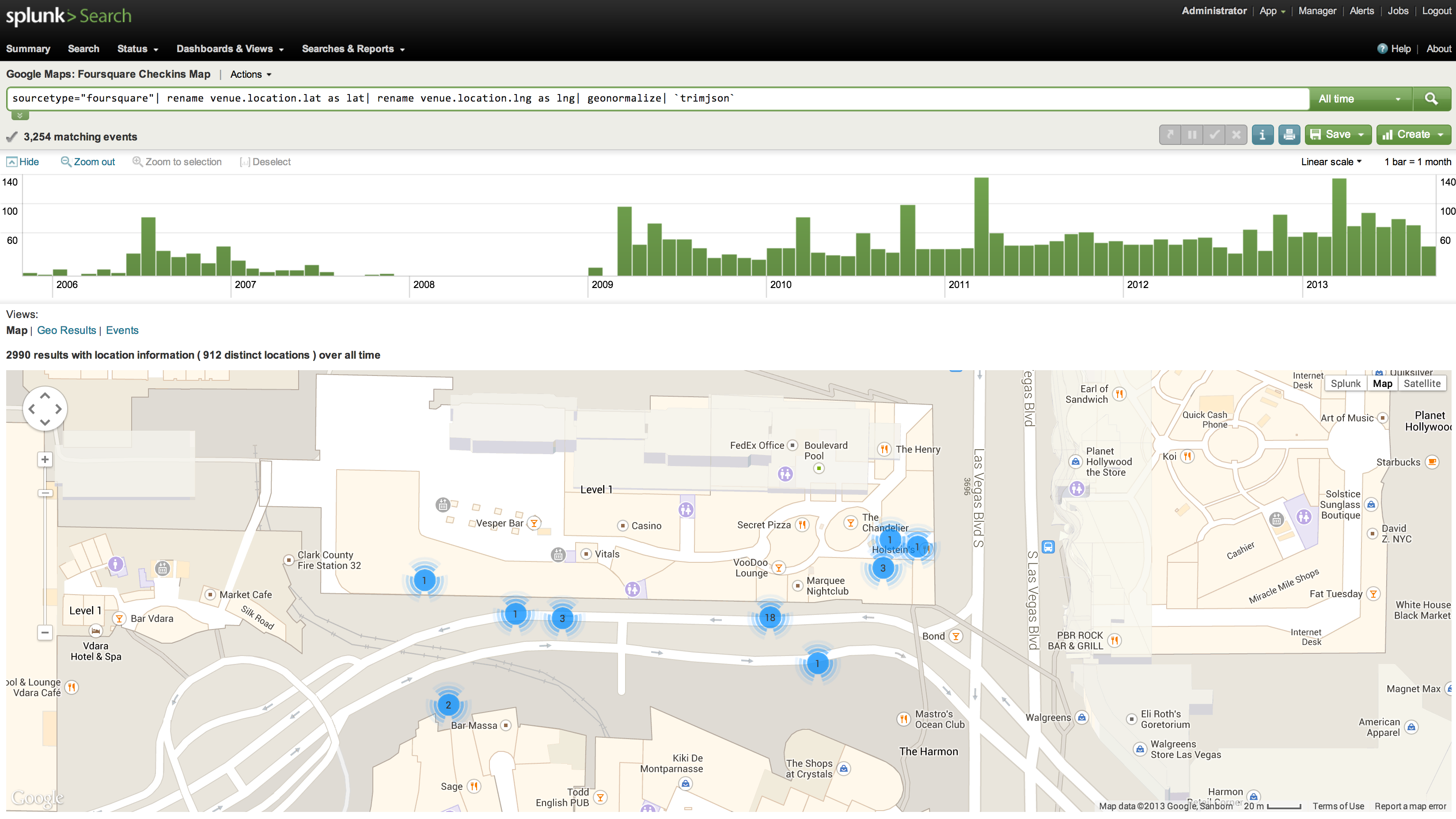Open the Dashboards & Views menu
This screenshot has height=819, width=1456.
tap(229, 49)
